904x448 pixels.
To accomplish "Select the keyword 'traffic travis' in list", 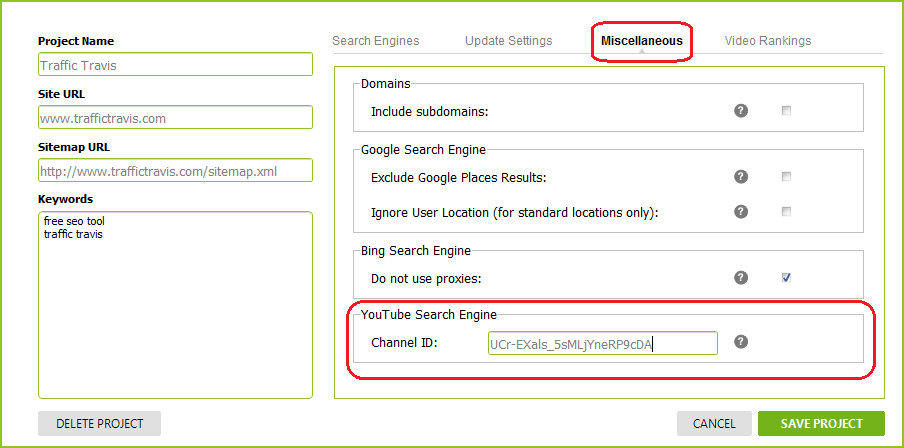I will [73, 234].
